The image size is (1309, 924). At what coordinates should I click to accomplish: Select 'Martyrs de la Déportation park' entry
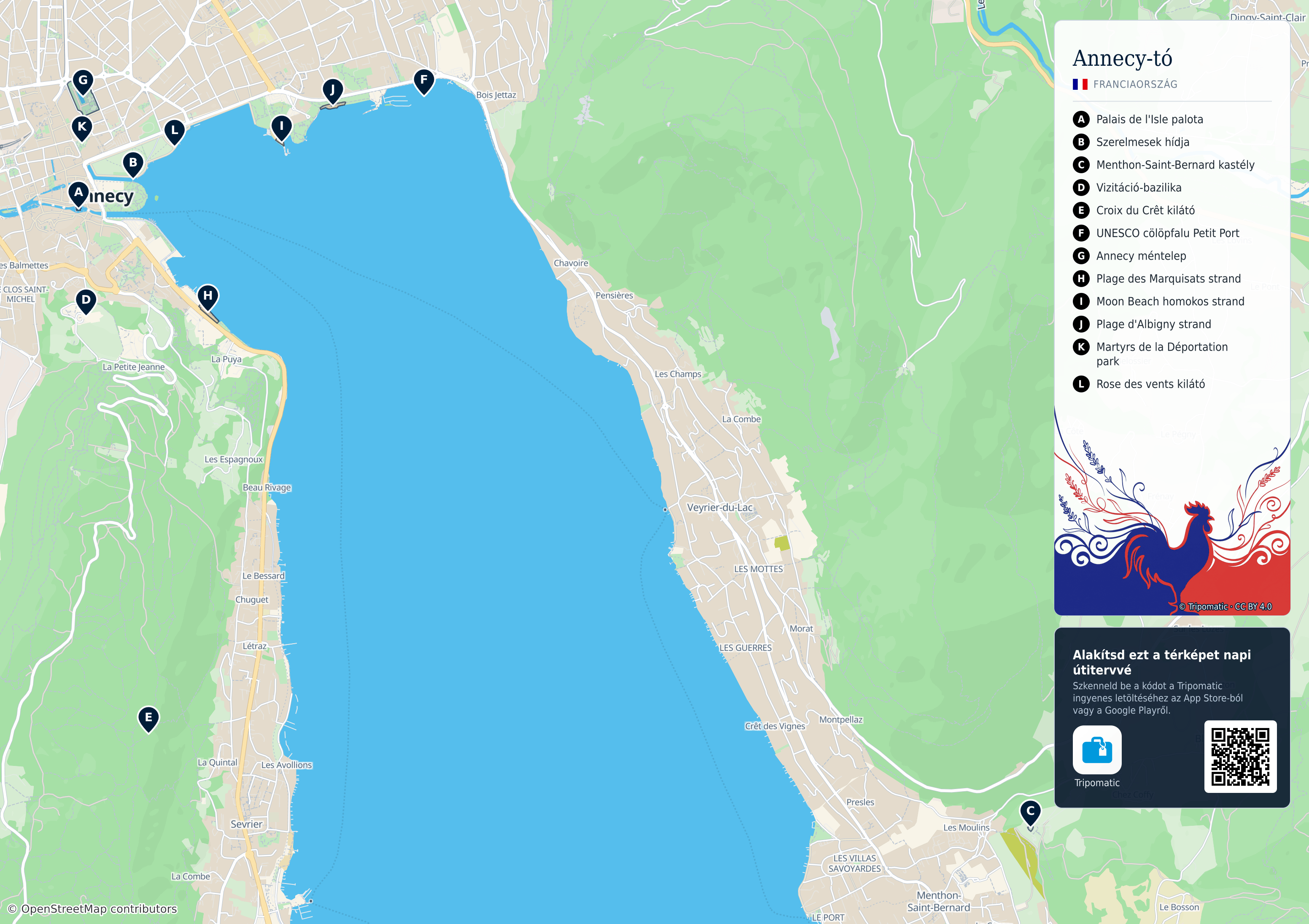tap(1162, 354)
